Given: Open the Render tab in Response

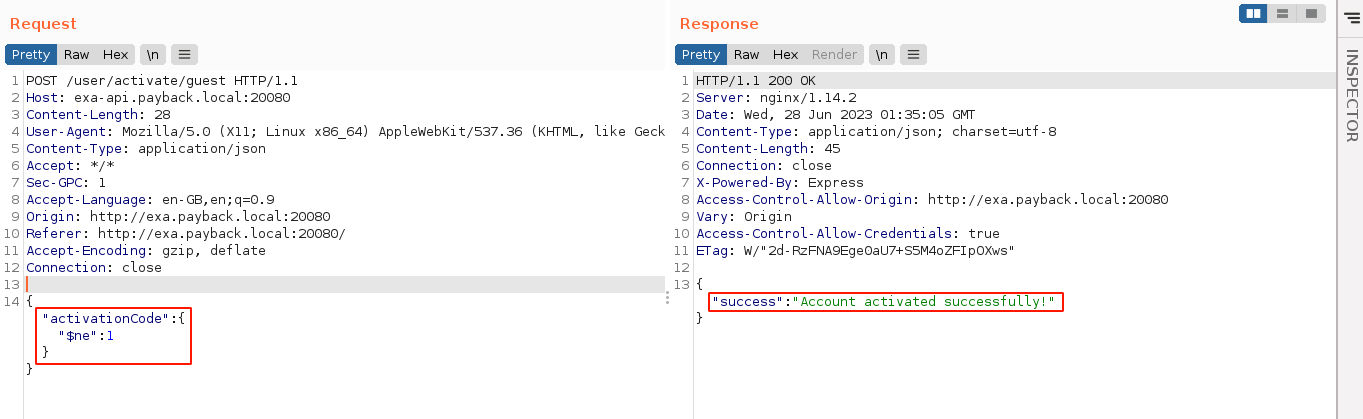Looking at the screenshot, I should (834, 55).
